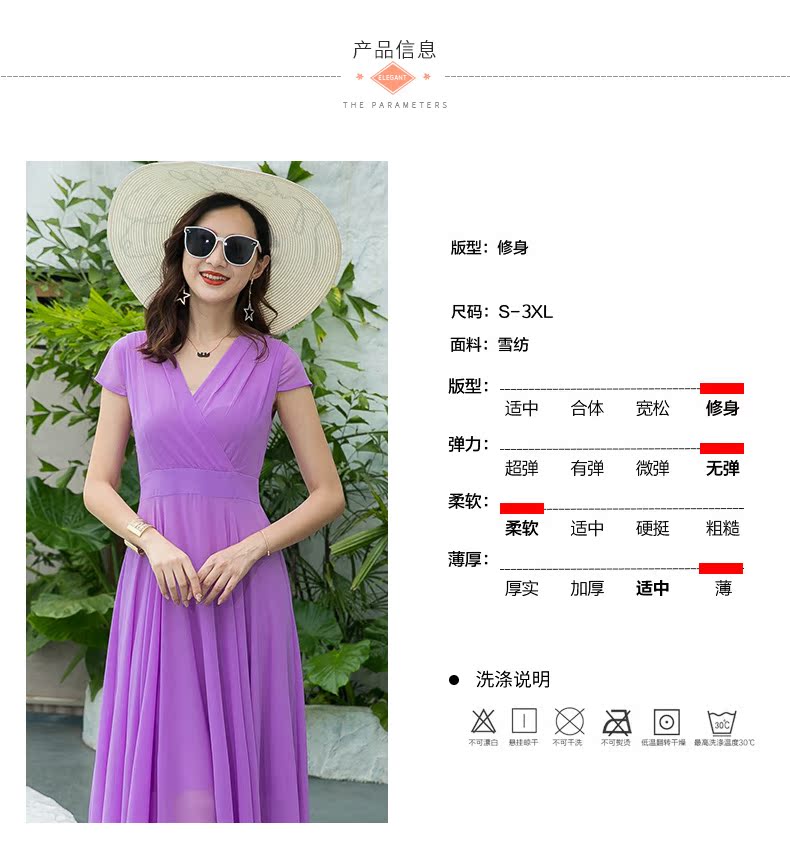Select the 硬挺 softness option
Image resolution: width=790 pixels, height=850 pixels.
pos(652,528)
